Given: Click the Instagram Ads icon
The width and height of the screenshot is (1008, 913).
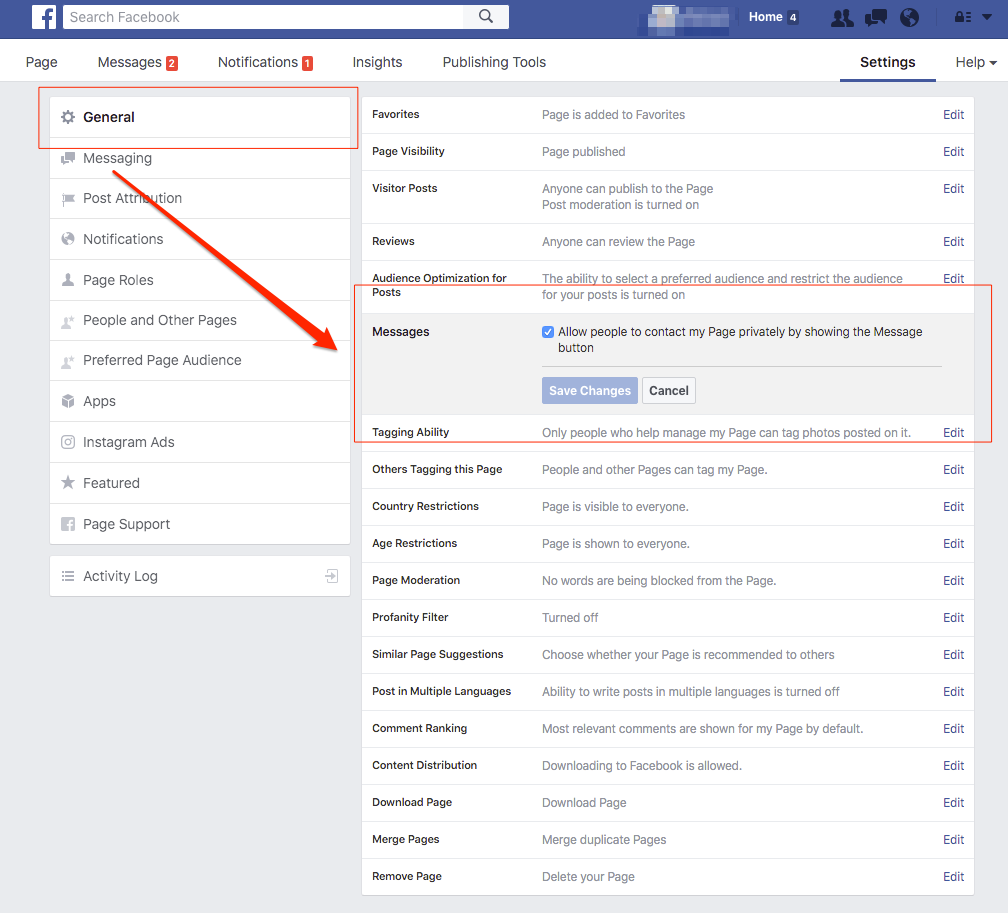Looking at the screenshot, I should 68,442.
